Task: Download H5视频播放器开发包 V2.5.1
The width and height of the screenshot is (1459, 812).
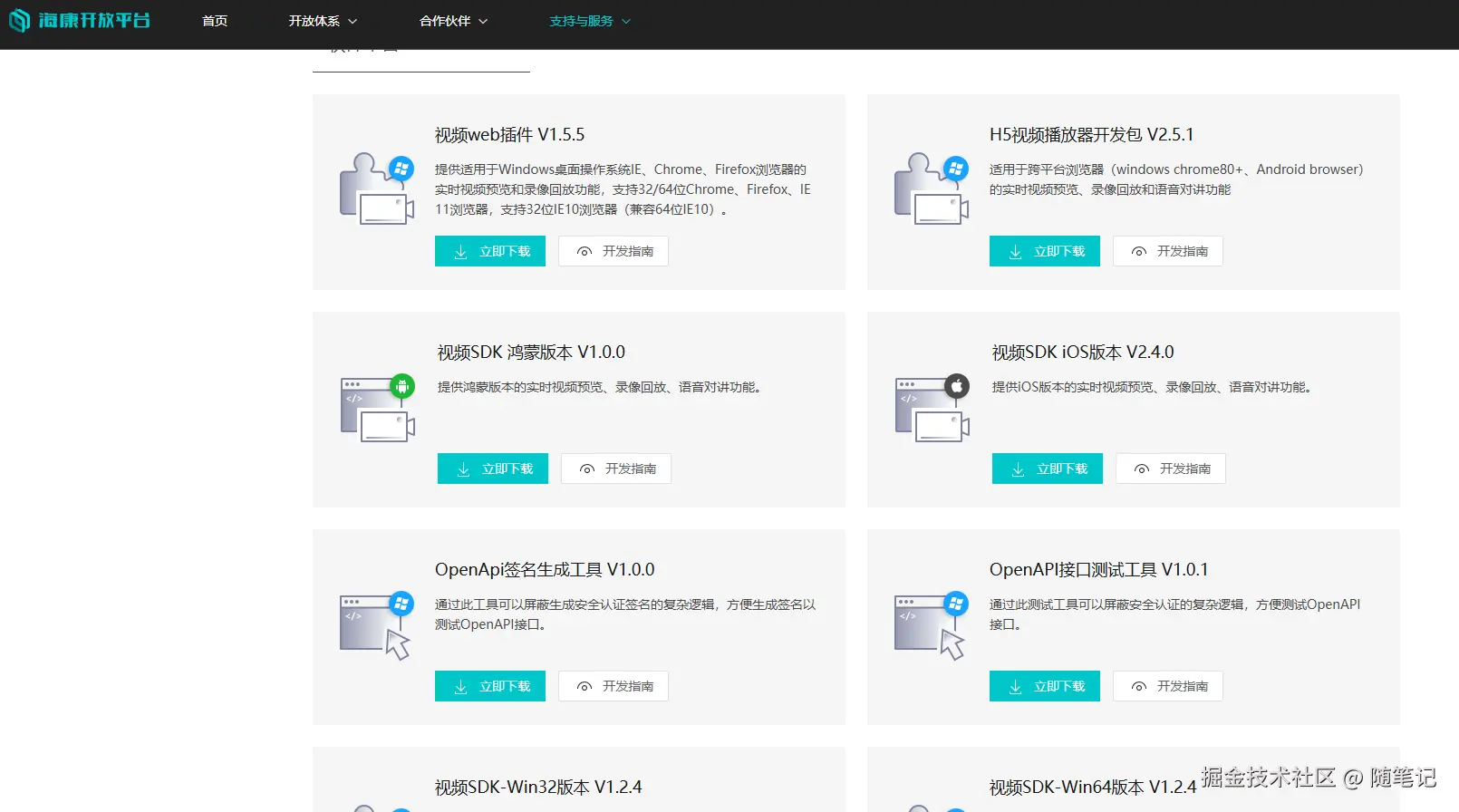Action: click(x=1045, y=251)
